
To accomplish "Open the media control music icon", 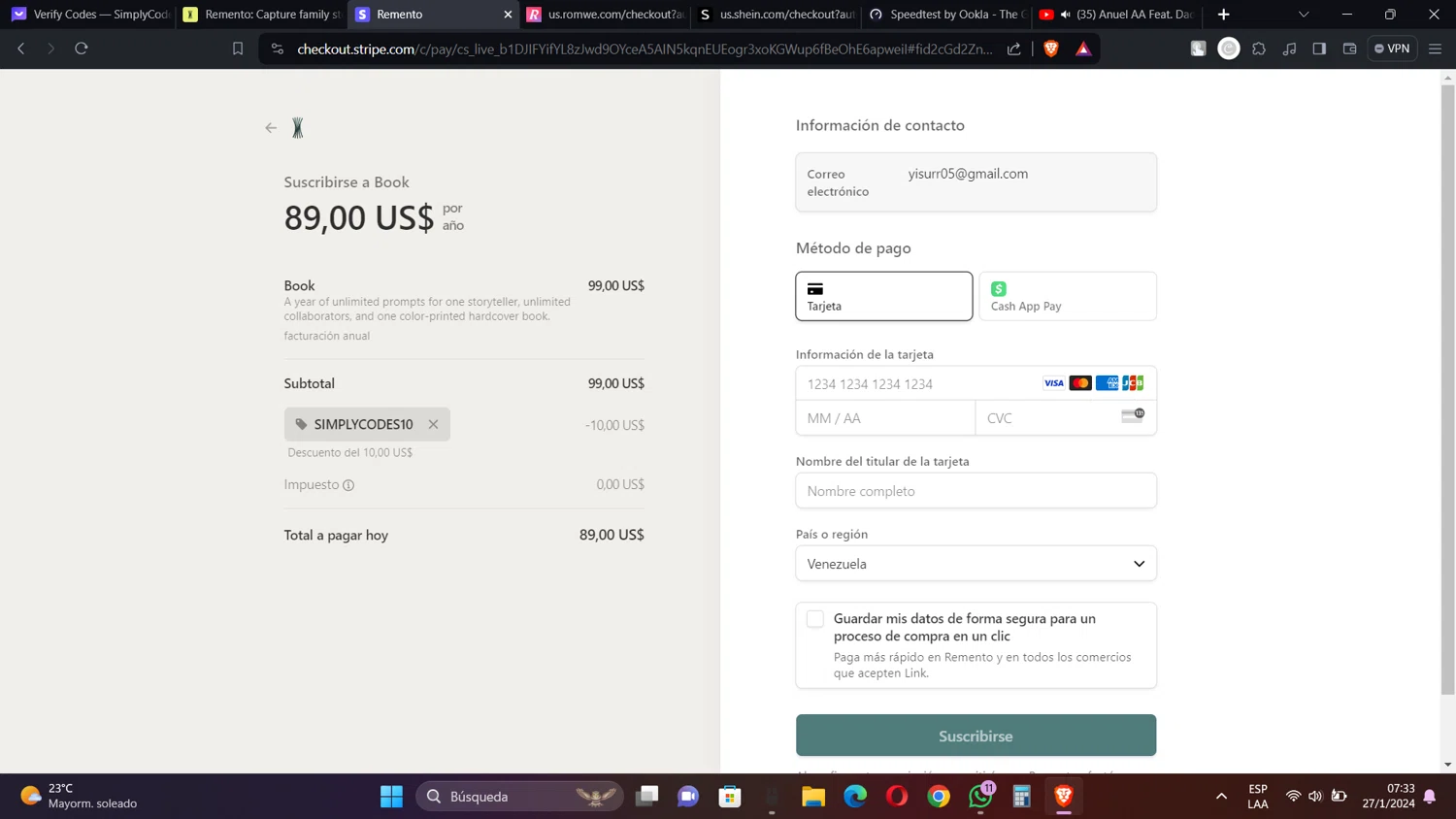I will click(x=1289, y=49).
